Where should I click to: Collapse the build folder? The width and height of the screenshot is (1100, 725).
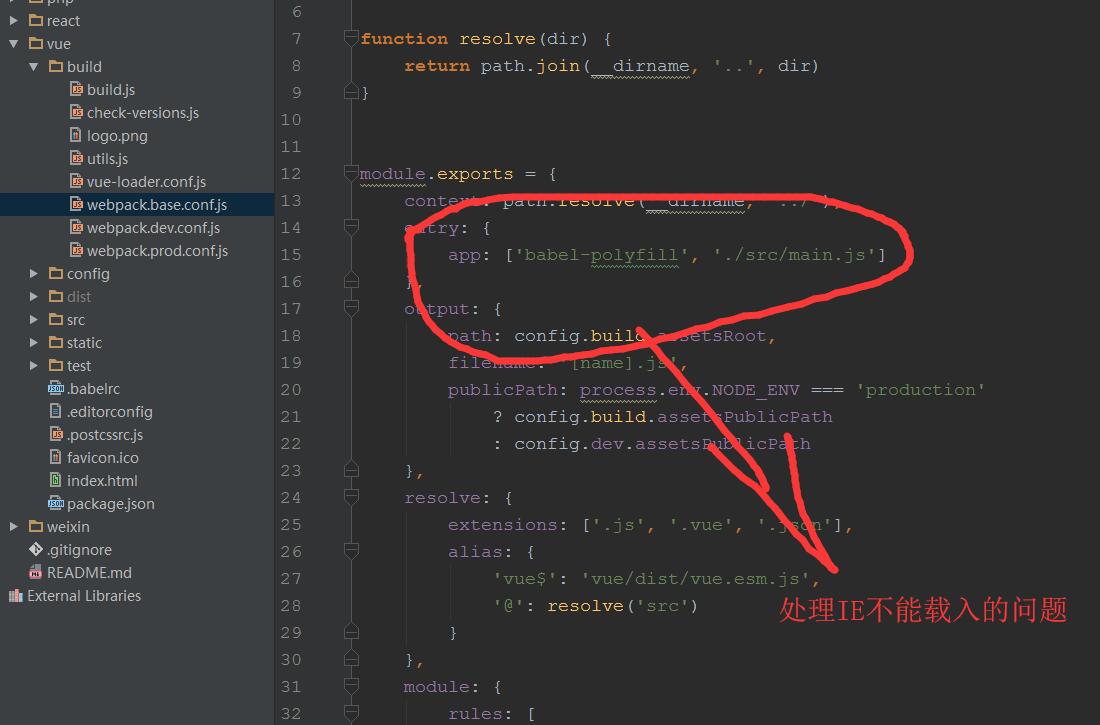pos(34,66)
